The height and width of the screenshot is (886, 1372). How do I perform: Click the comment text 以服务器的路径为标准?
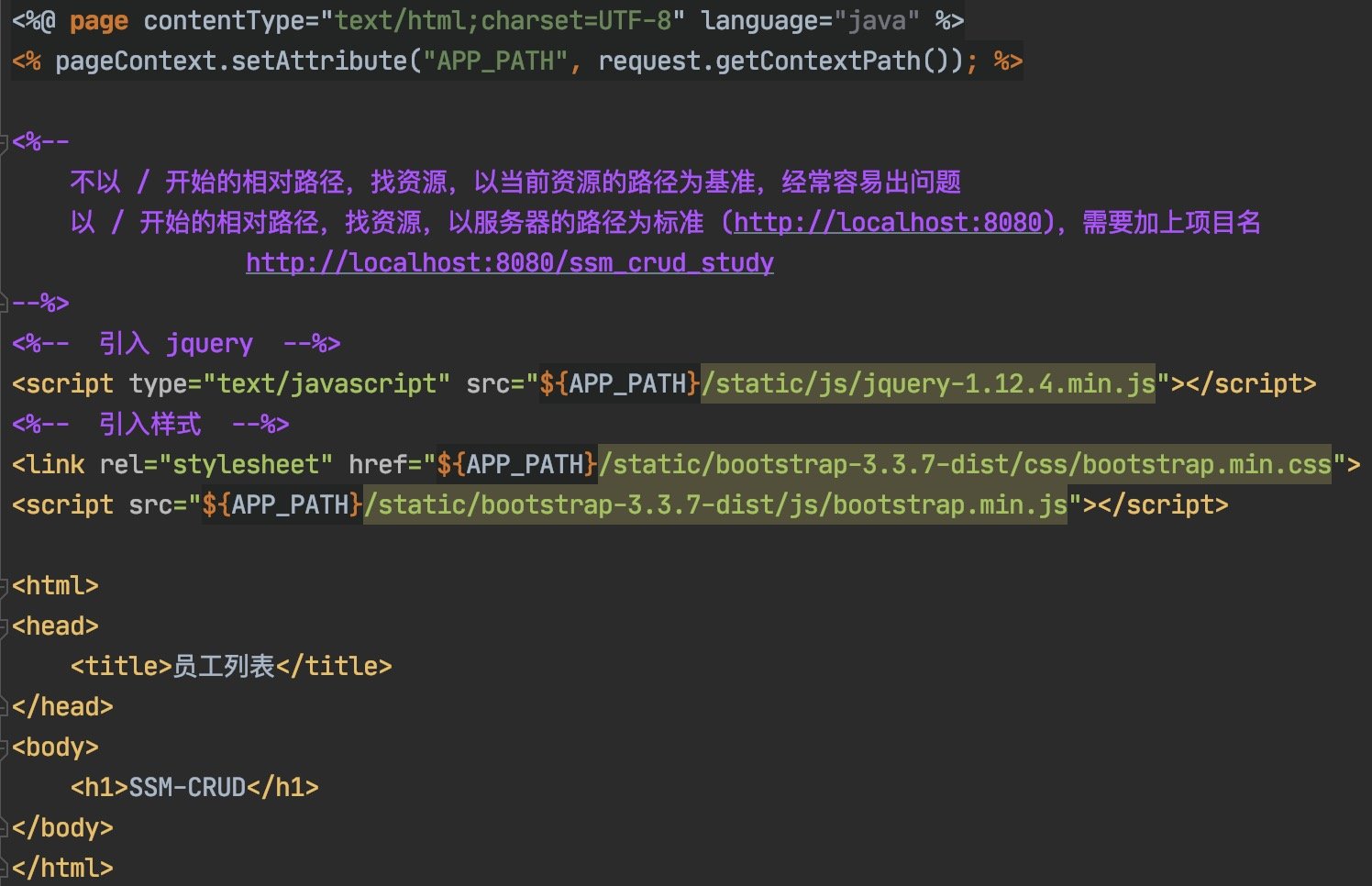(x=576, y=223)
